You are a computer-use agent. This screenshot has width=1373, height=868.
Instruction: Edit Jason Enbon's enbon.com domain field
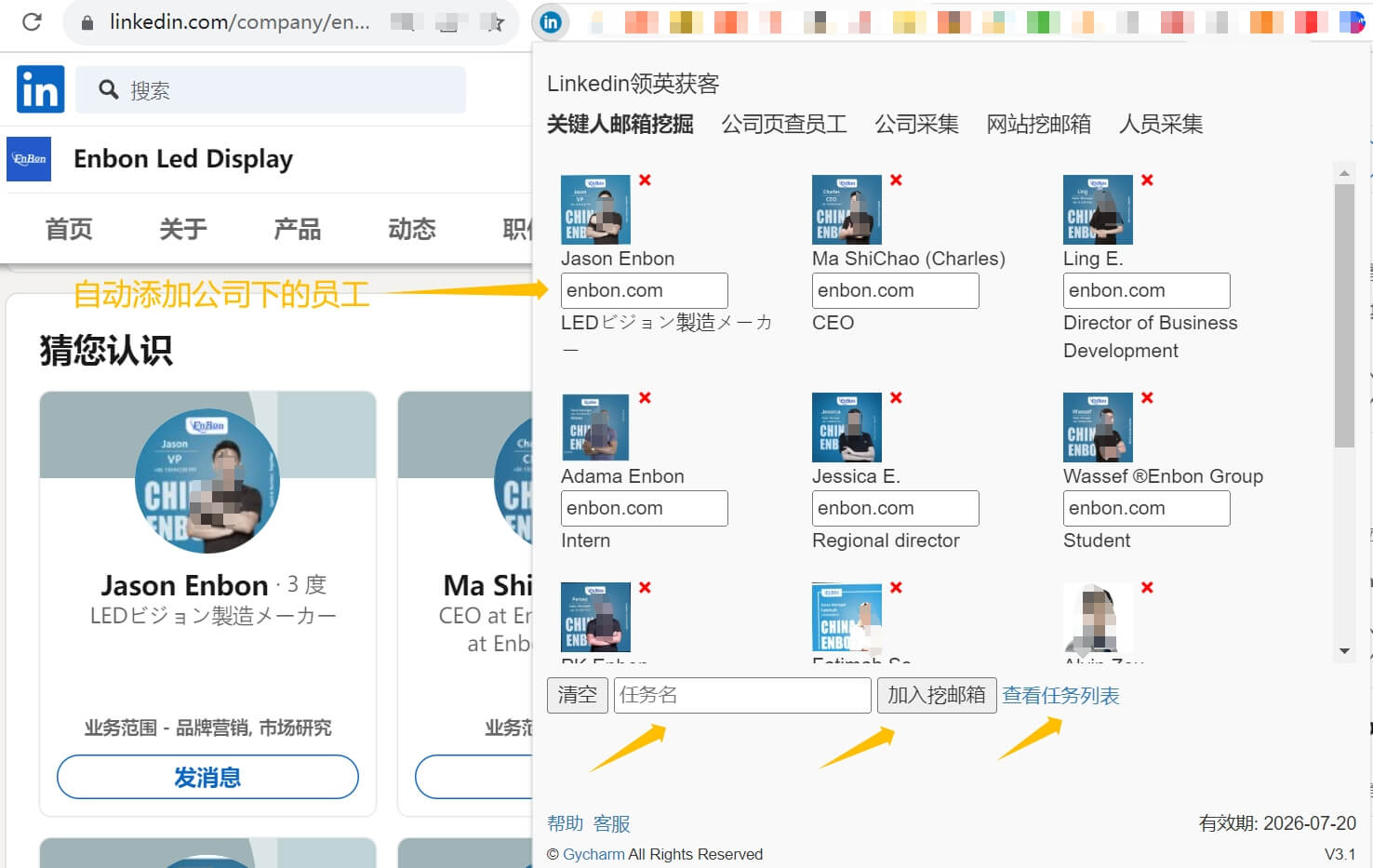(x=645, y=290)
